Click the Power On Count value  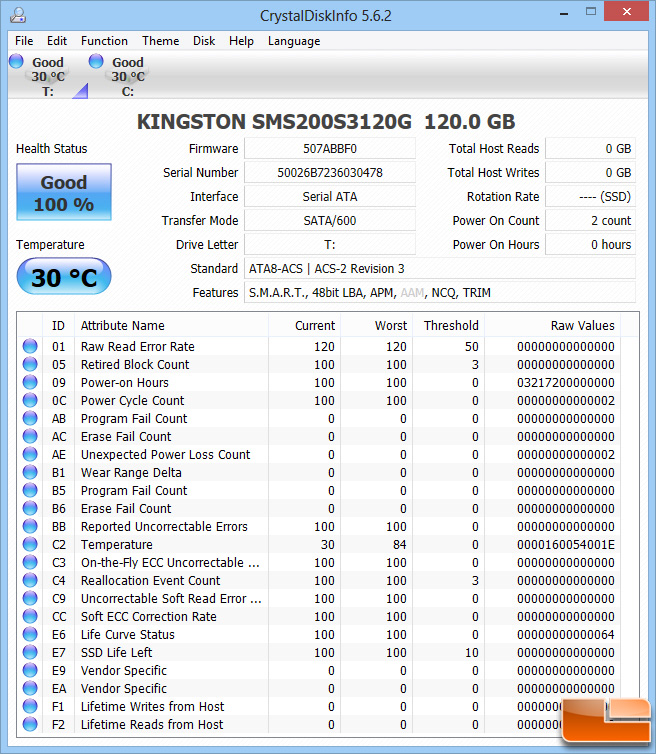tap(591, 221)
